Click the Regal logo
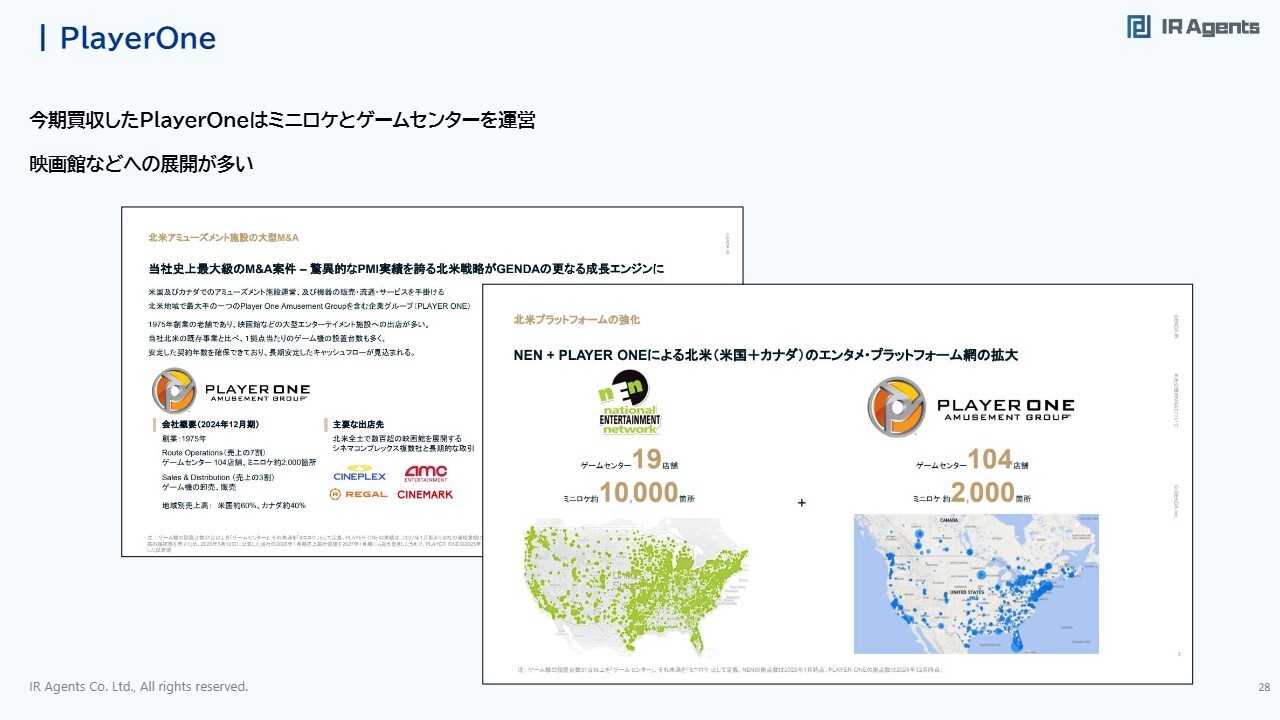1280x720 pixels. (x=359, y=494)
